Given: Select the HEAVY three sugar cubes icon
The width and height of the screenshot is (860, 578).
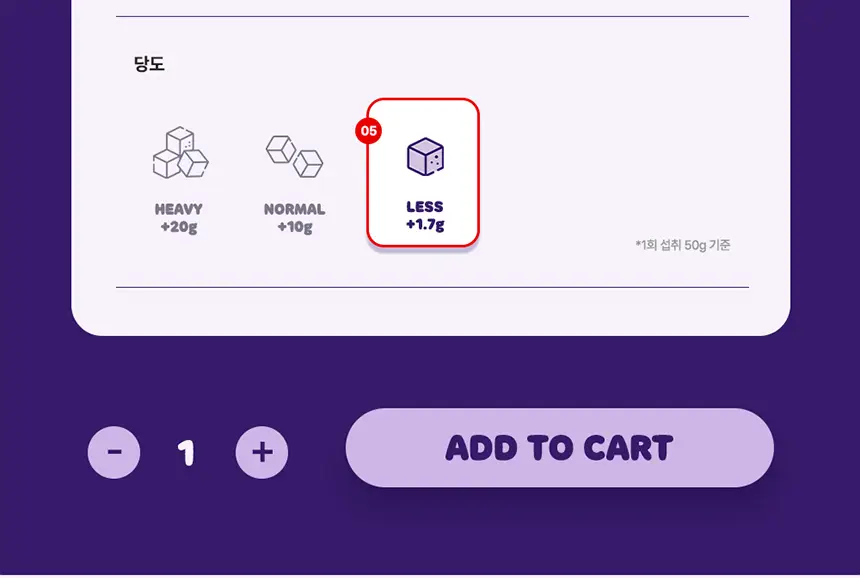Looking at the screenshot, I should click(180, 152).
